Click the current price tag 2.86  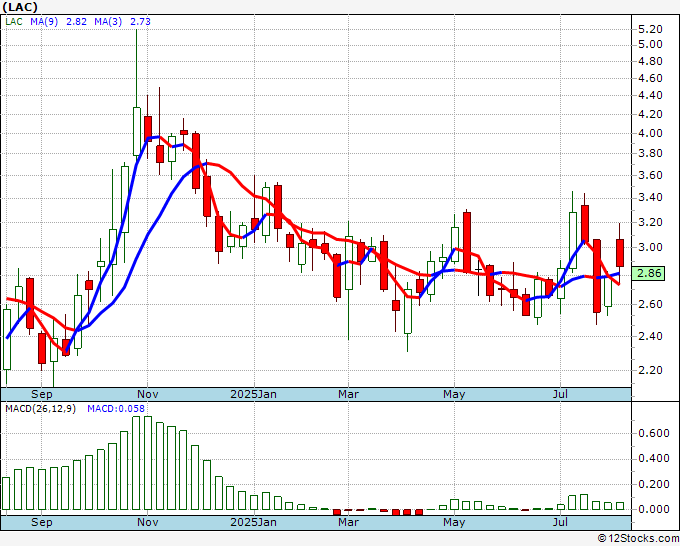coord(648,273)
